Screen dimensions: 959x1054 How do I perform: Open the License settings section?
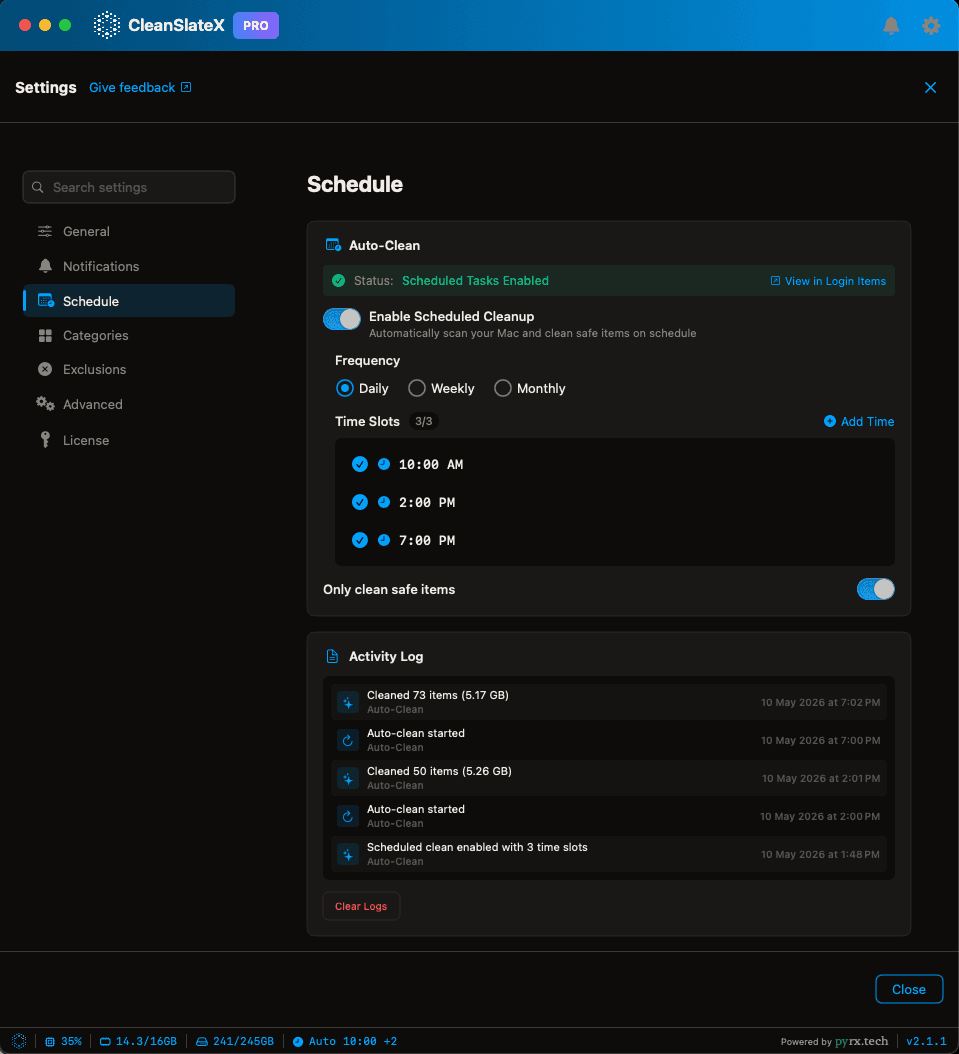point(129,440)
